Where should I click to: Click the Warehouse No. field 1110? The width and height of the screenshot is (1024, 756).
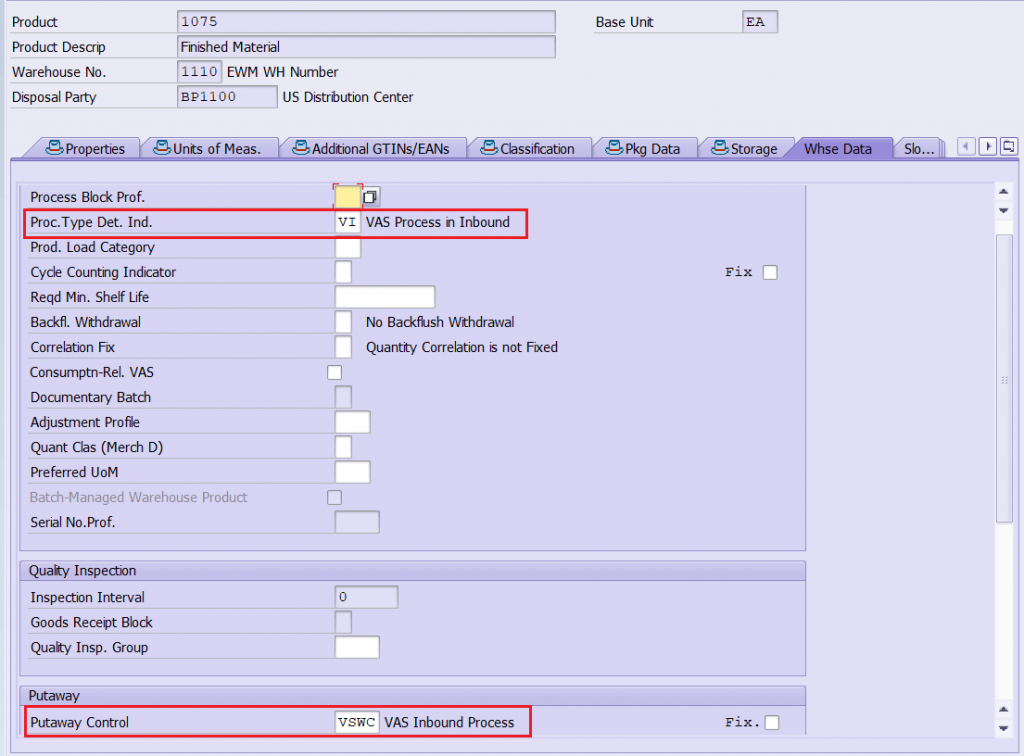[x=199, y=72]
